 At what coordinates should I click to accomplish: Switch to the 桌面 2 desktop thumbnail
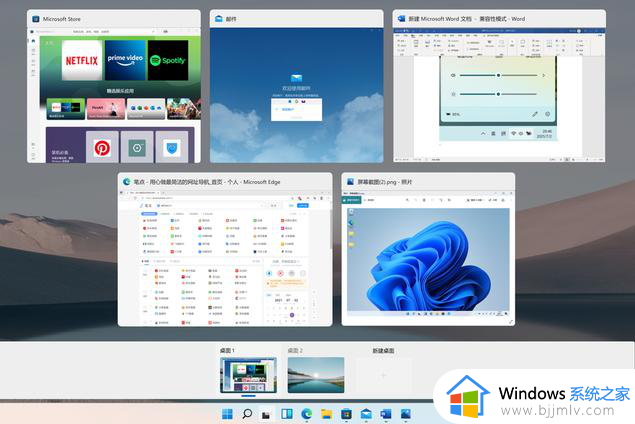click(x=316, y=375)
